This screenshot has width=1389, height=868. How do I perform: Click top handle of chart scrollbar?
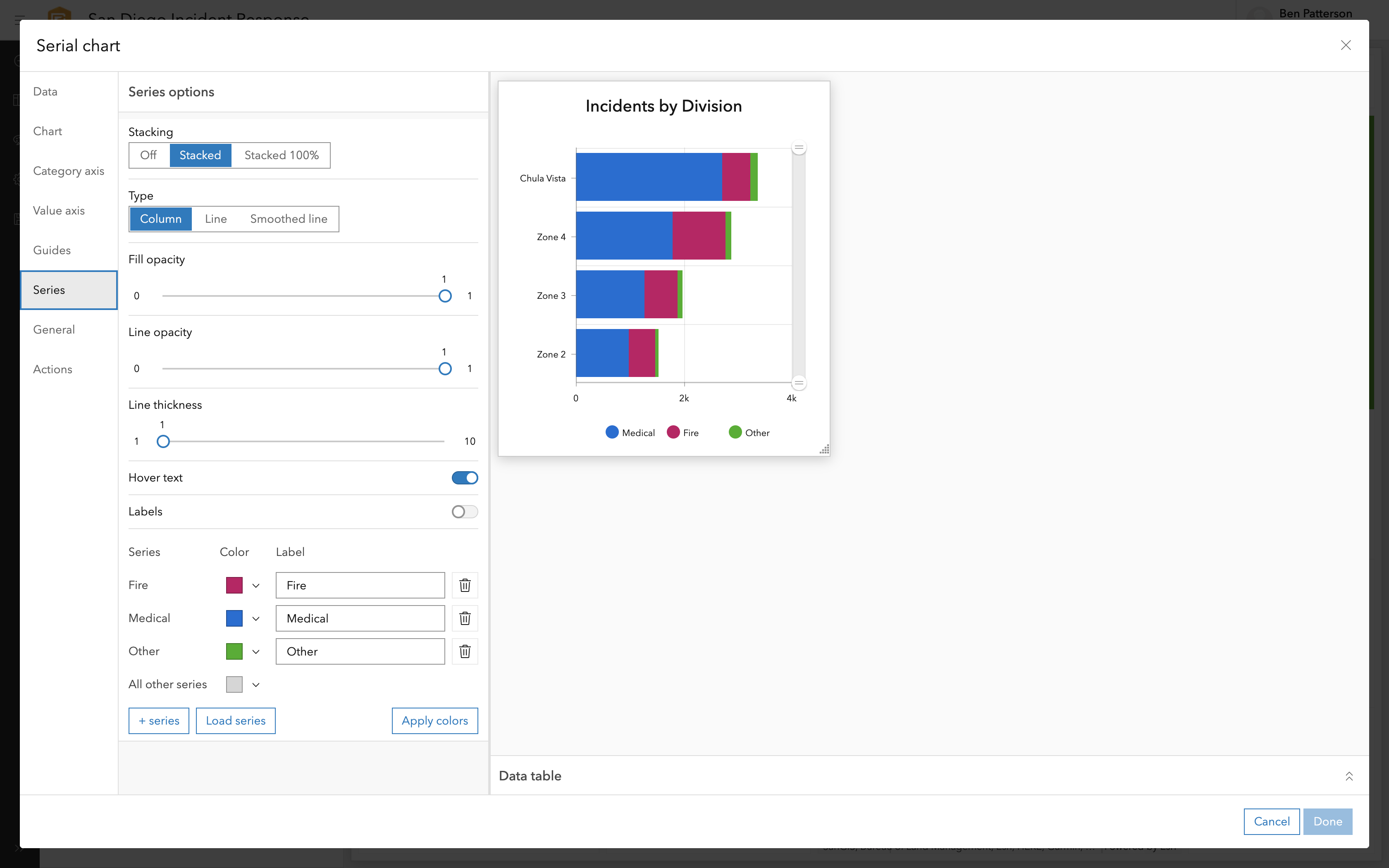tap(798, 148)
